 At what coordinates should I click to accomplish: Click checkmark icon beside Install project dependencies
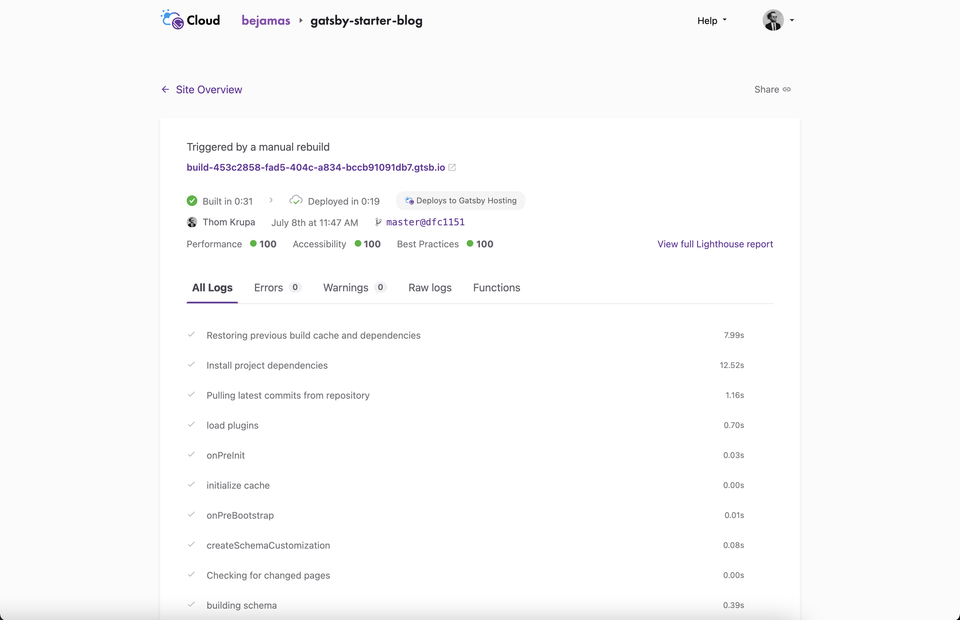pyautogui.click(x=192, y=364)
